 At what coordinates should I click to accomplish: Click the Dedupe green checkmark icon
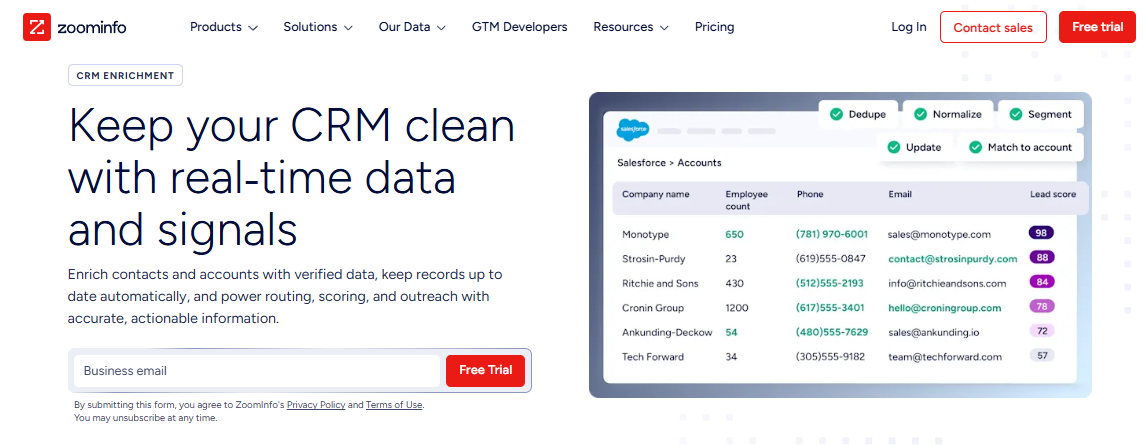[x=835, y=115]
